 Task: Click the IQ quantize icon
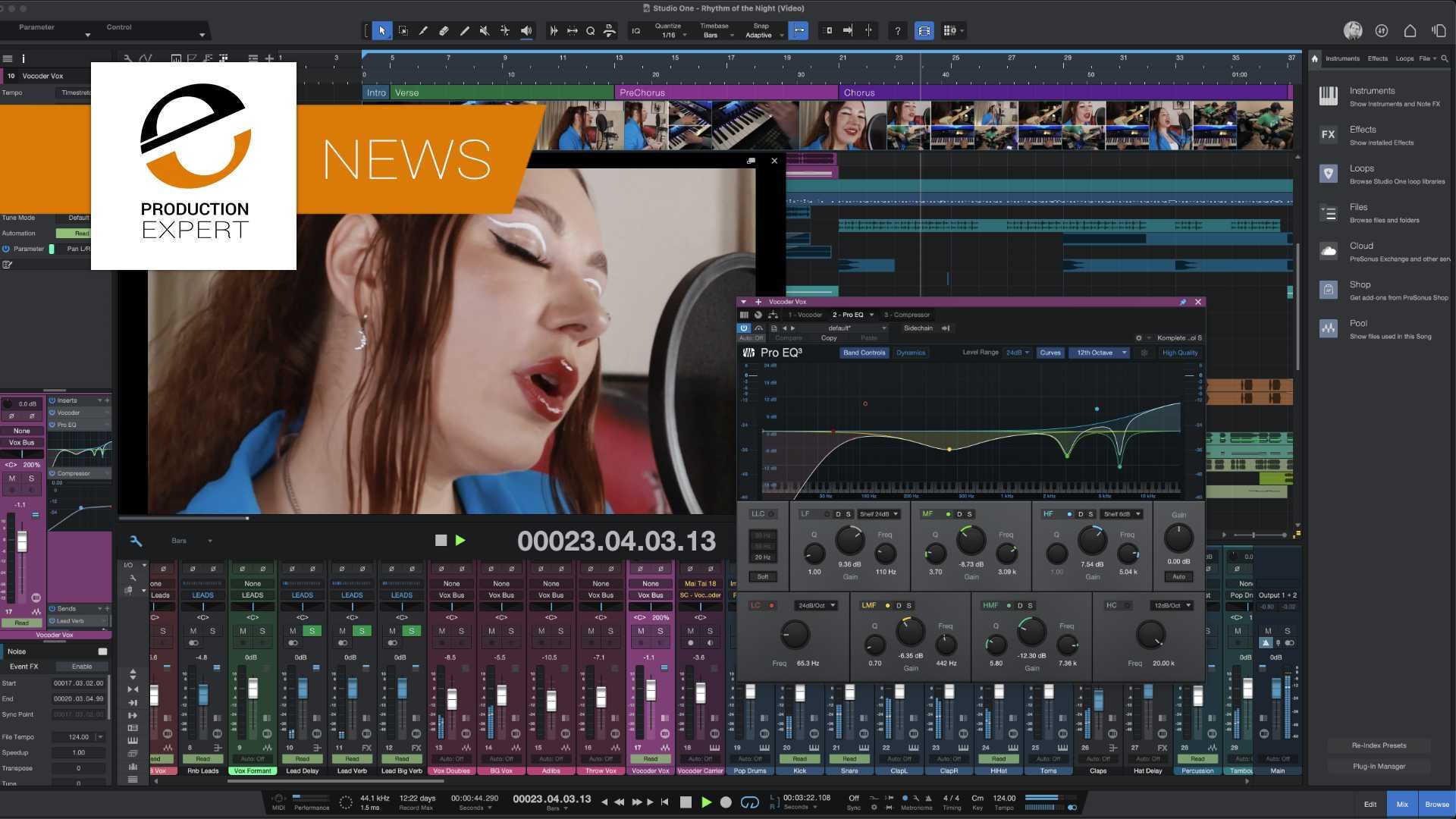pos(636,31)
